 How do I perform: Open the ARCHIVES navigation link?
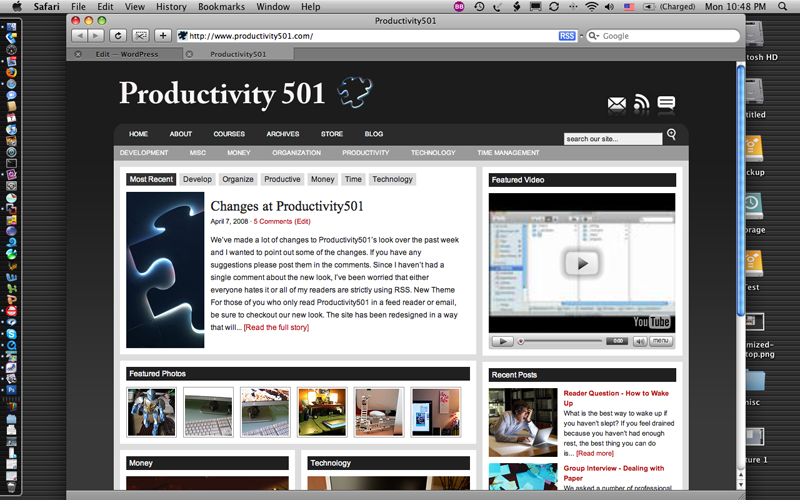pyautogui.click(x=283, y=134)
